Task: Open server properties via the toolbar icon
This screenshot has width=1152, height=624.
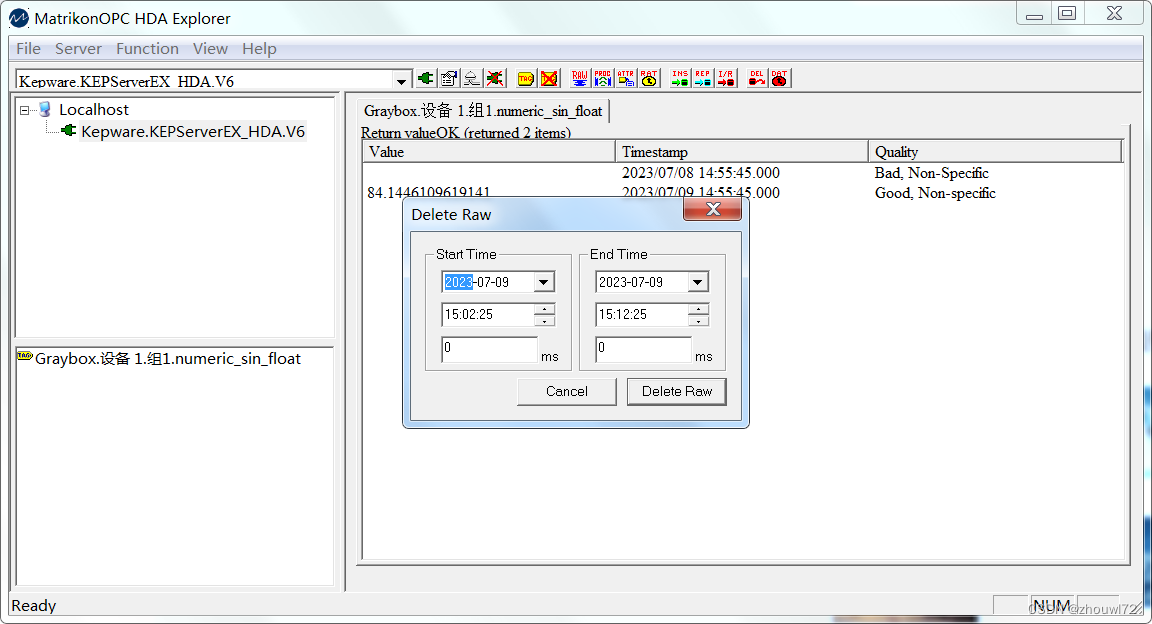Action: [x=448, y=77]
